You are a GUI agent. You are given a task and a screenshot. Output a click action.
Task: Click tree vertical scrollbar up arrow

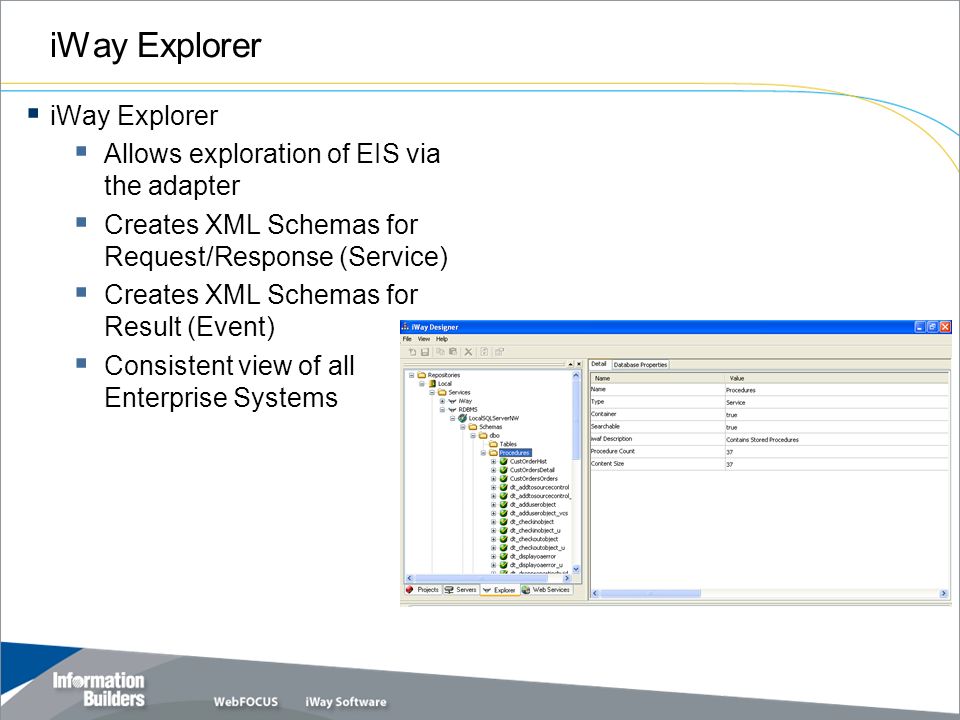[576, 375]
